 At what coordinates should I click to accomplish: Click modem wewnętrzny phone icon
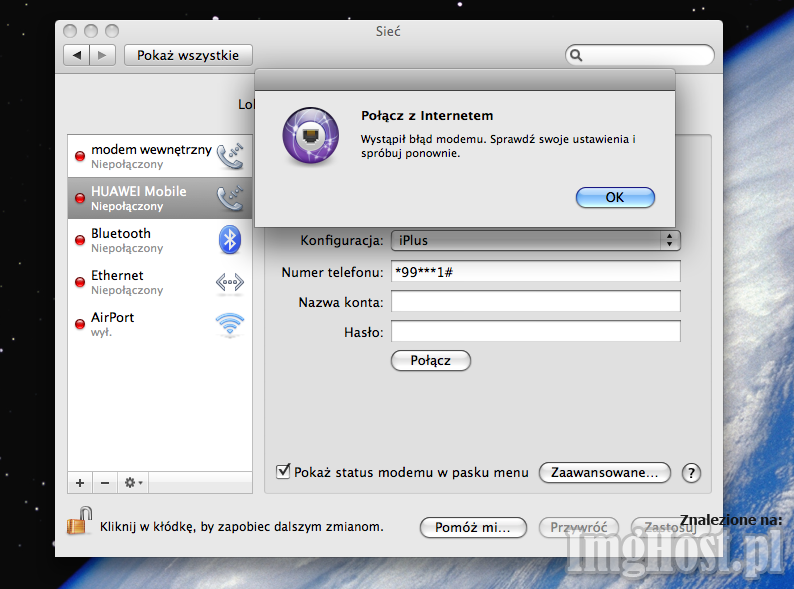pos(230,156)
